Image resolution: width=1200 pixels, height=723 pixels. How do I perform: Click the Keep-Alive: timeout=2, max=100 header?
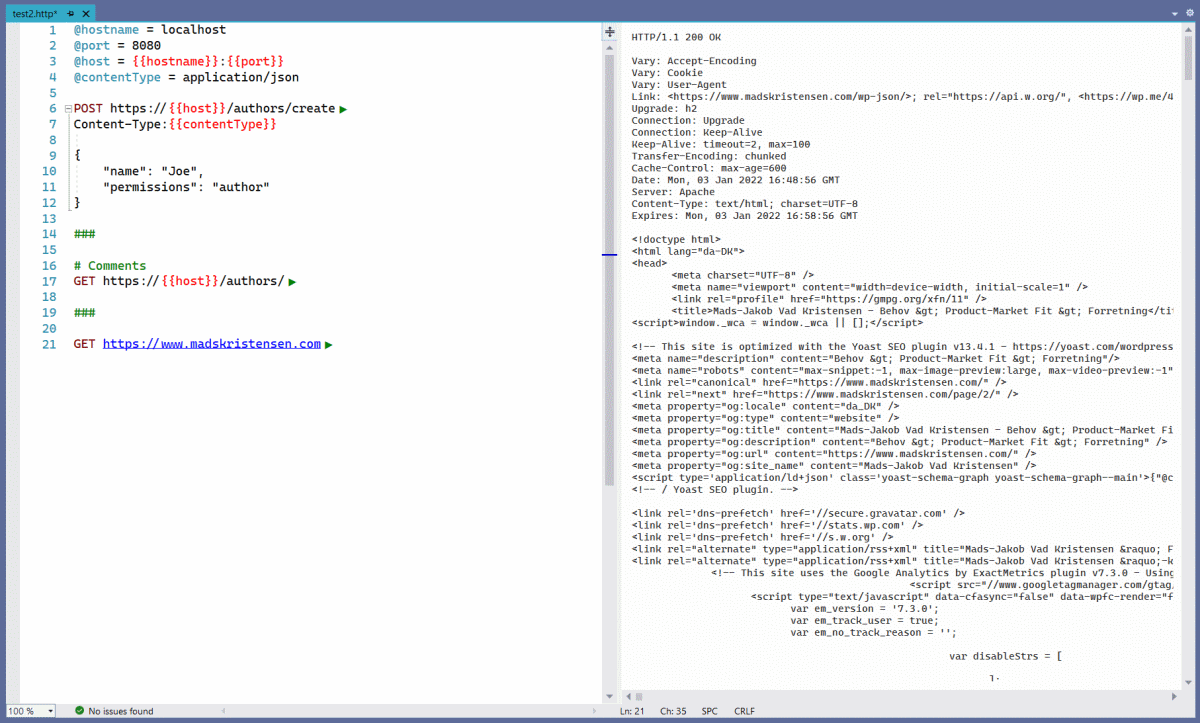pos(721,144)
